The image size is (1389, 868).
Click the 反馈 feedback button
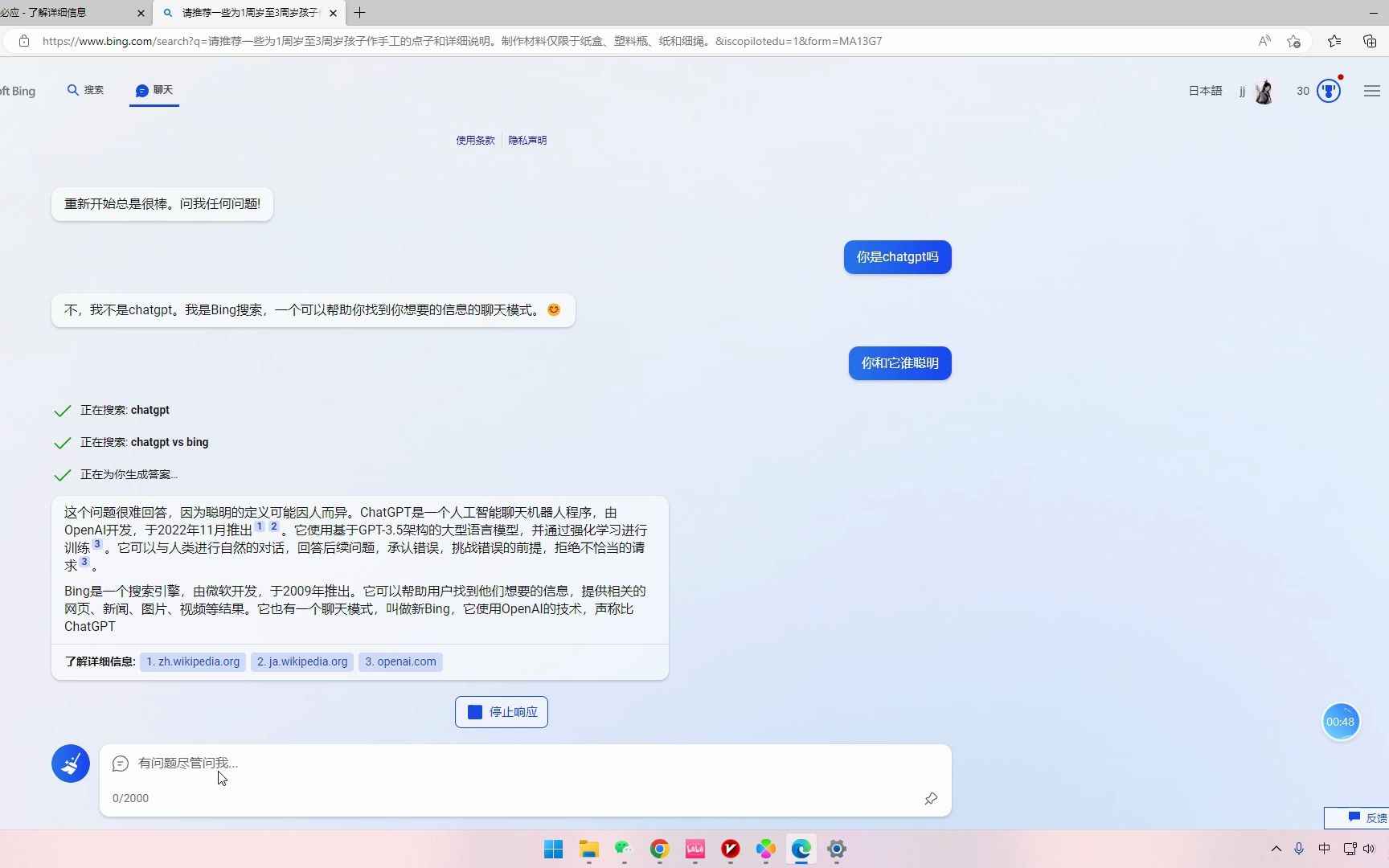[1358, 817]
